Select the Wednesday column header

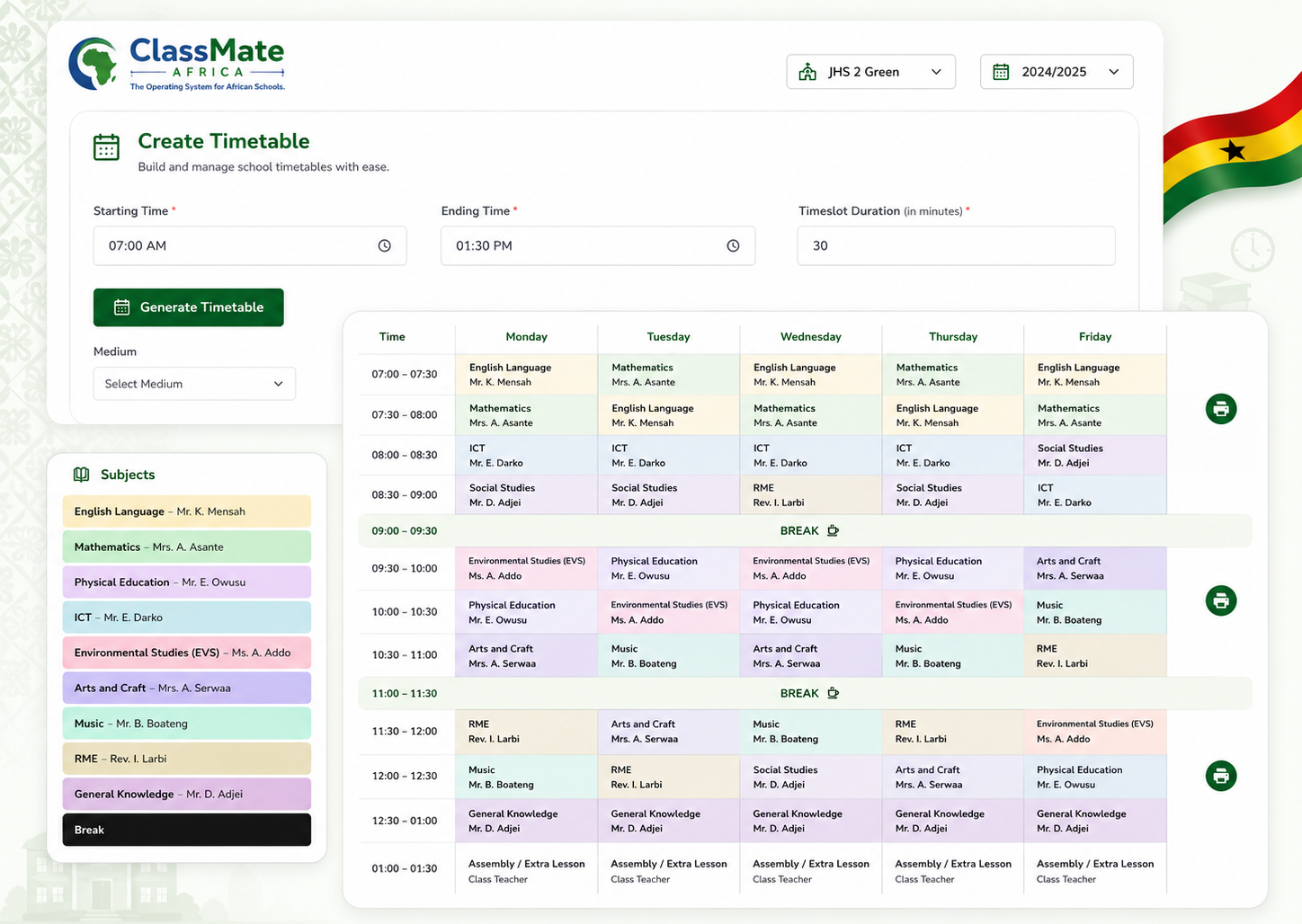coord(811,337)
